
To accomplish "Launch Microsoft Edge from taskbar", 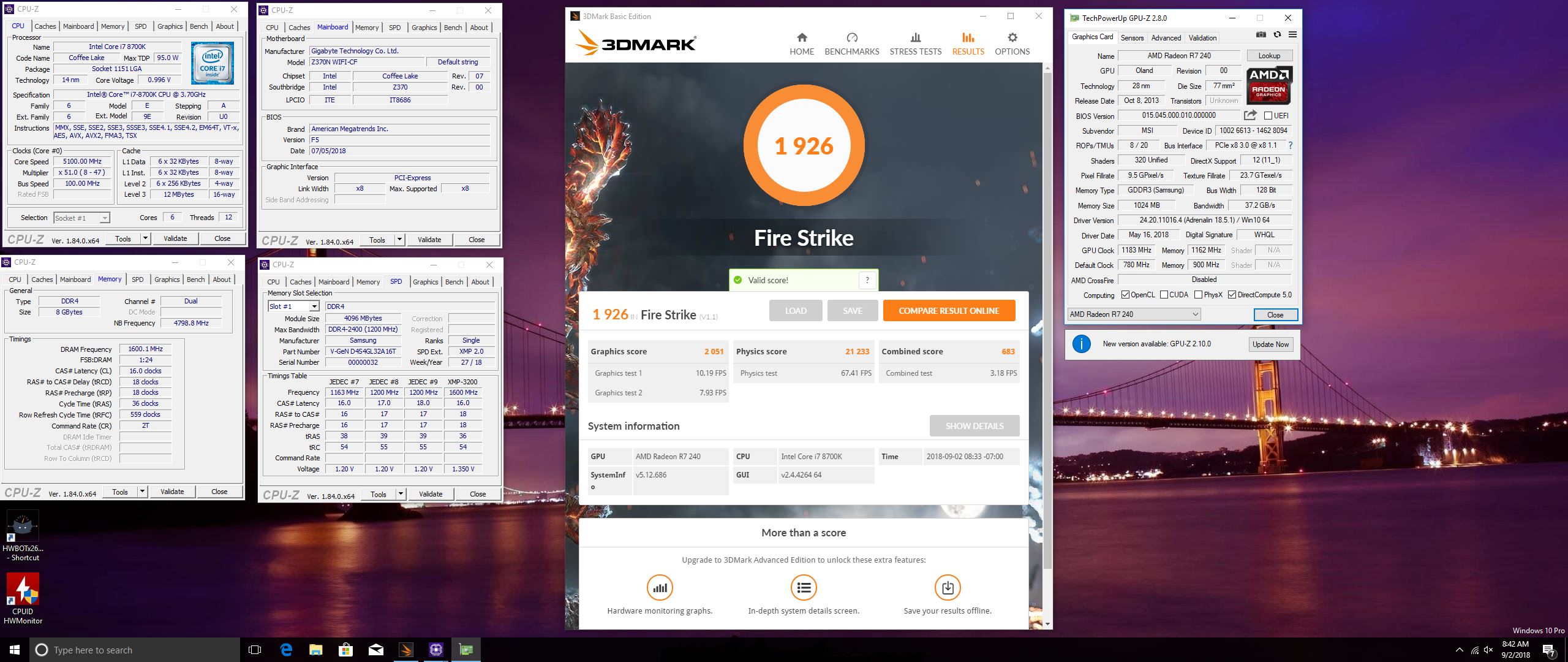I will [x=286, y=650].
